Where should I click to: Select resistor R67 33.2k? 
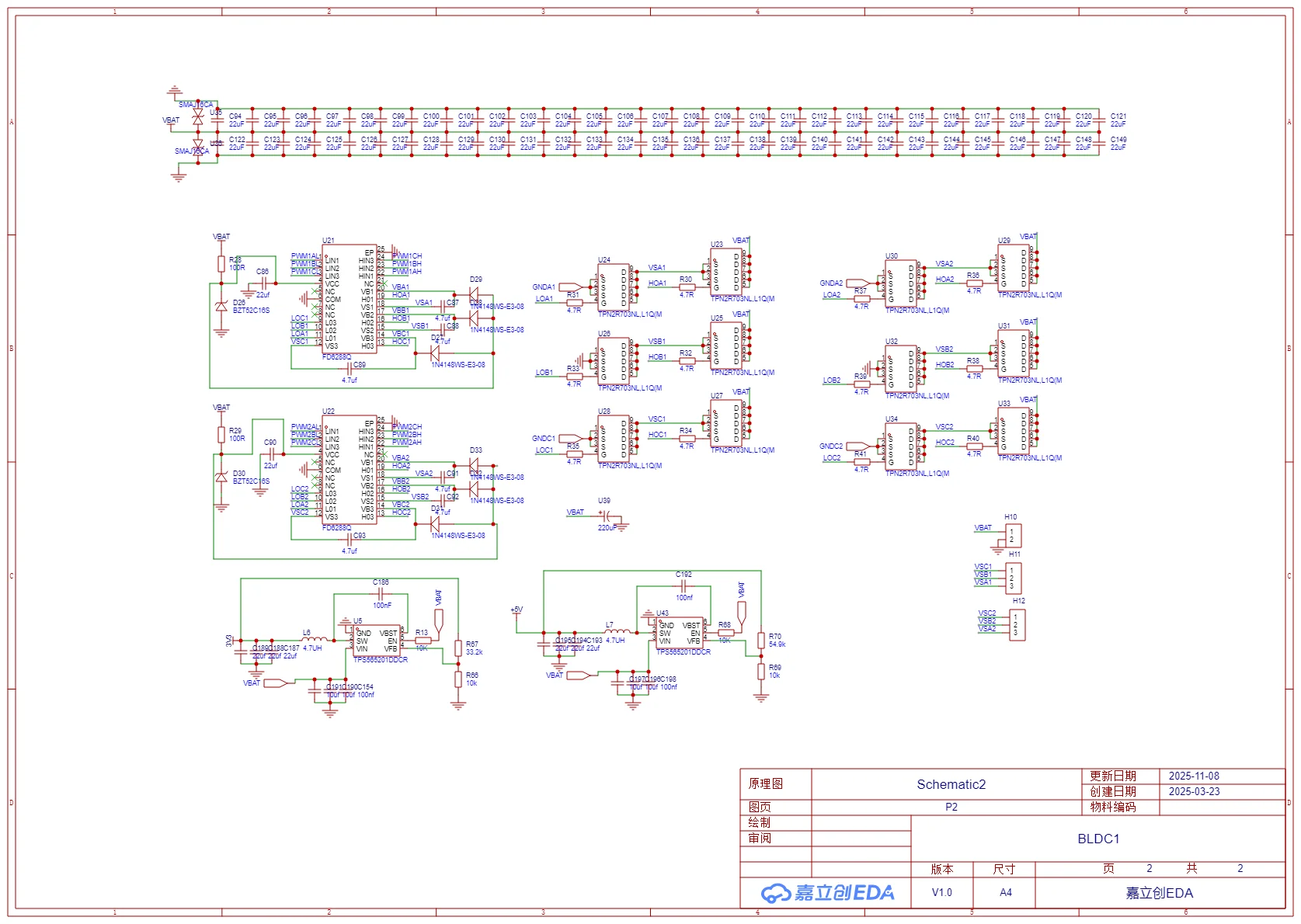pos(458,648)
